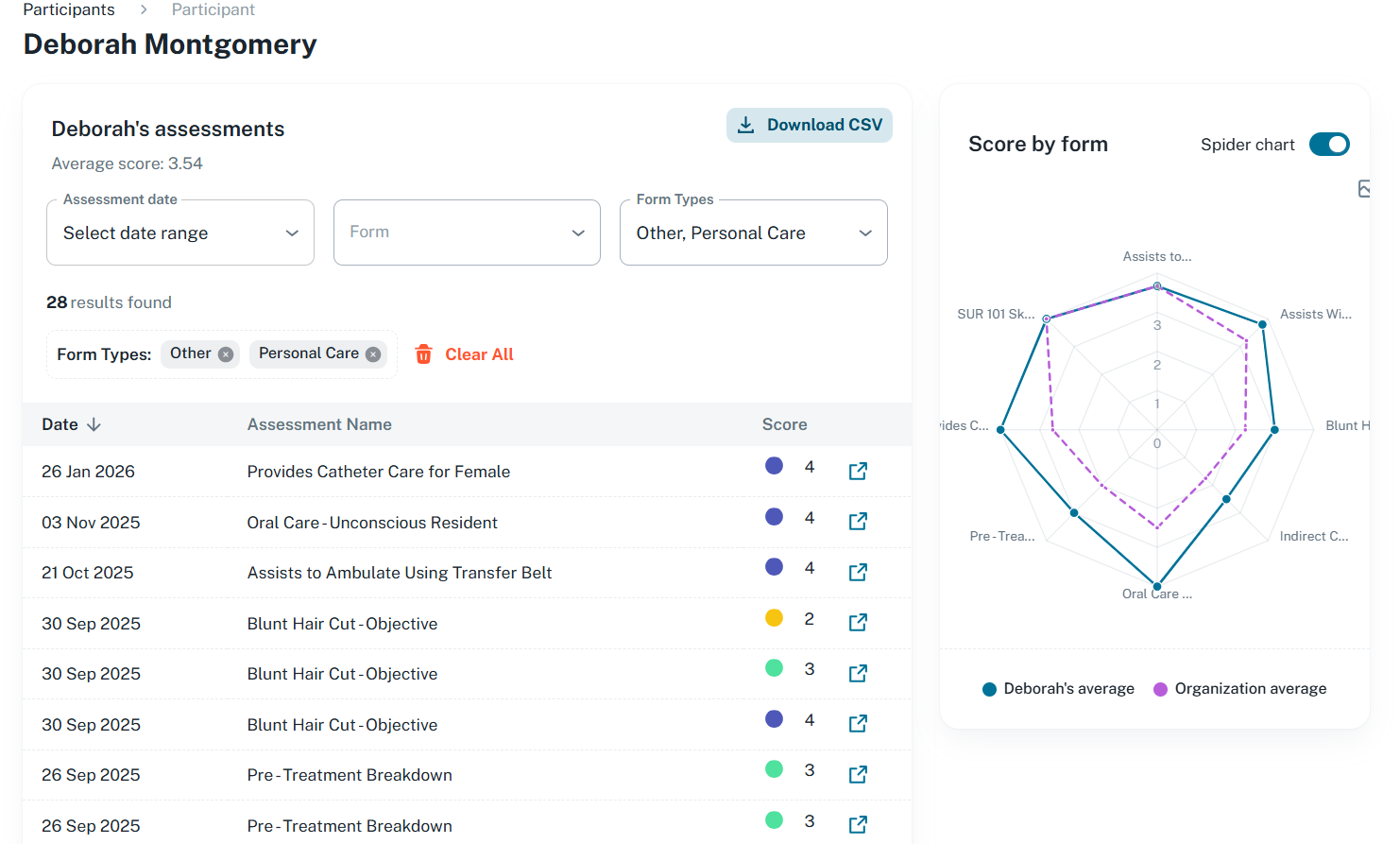Open Assists to Ambulate assessment external link icon

coord(857,572)
